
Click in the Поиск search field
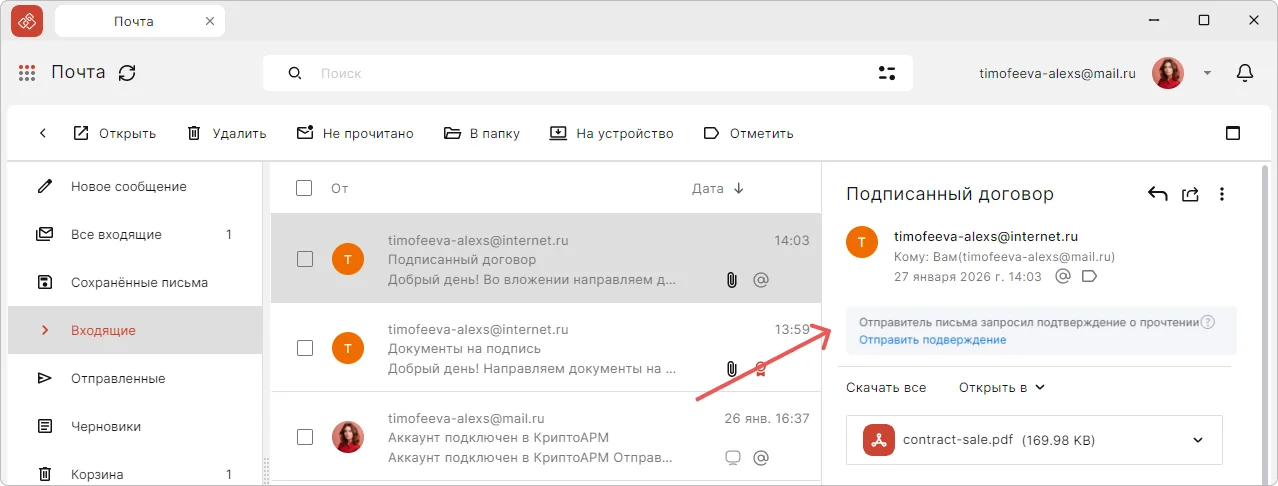click(588, 73)
